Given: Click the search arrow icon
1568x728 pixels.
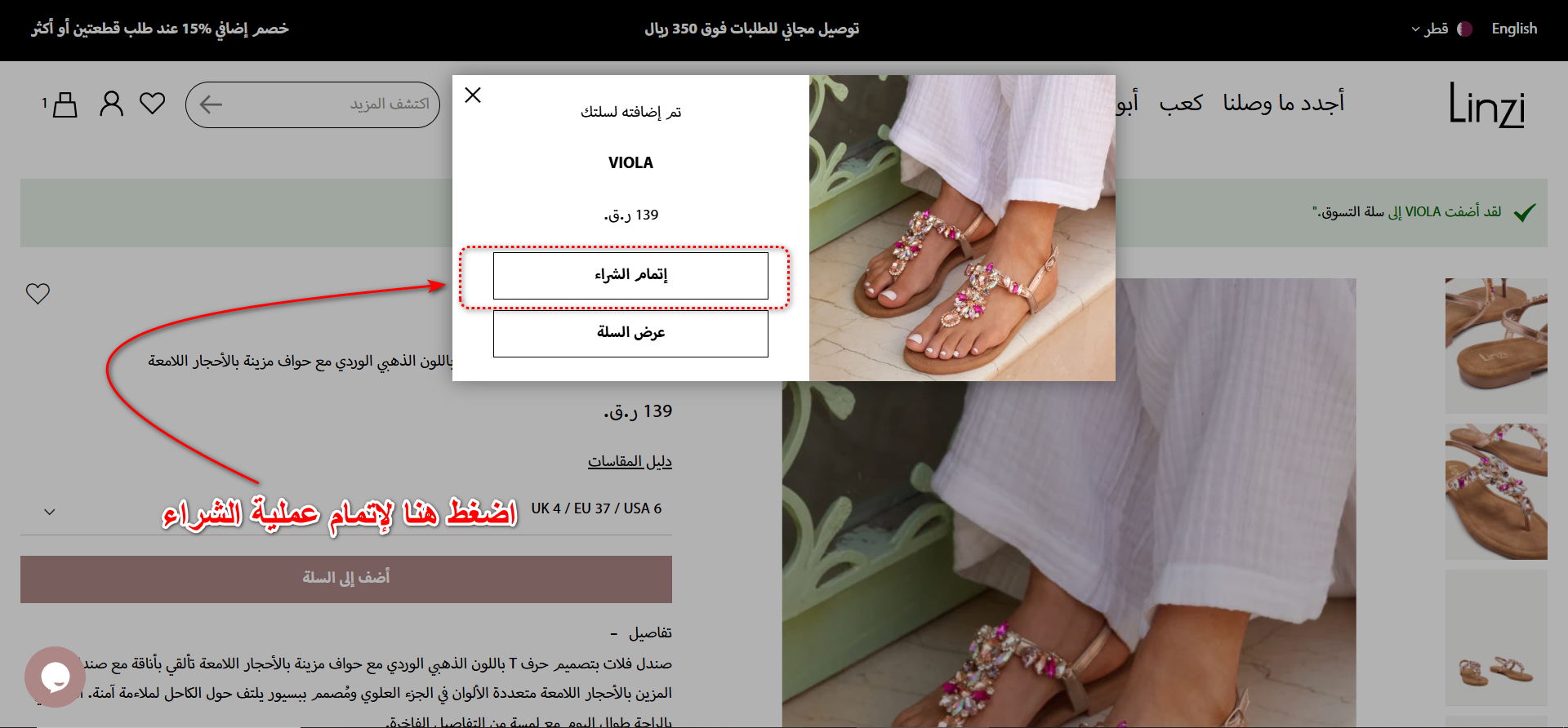Looking at the screenshot, I should click(x=211, y=104).
